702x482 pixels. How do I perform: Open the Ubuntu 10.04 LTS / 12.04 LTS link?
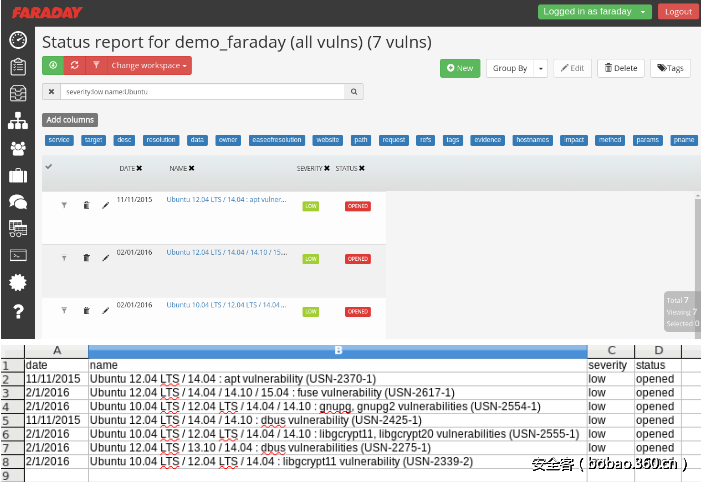coord(226,305)
